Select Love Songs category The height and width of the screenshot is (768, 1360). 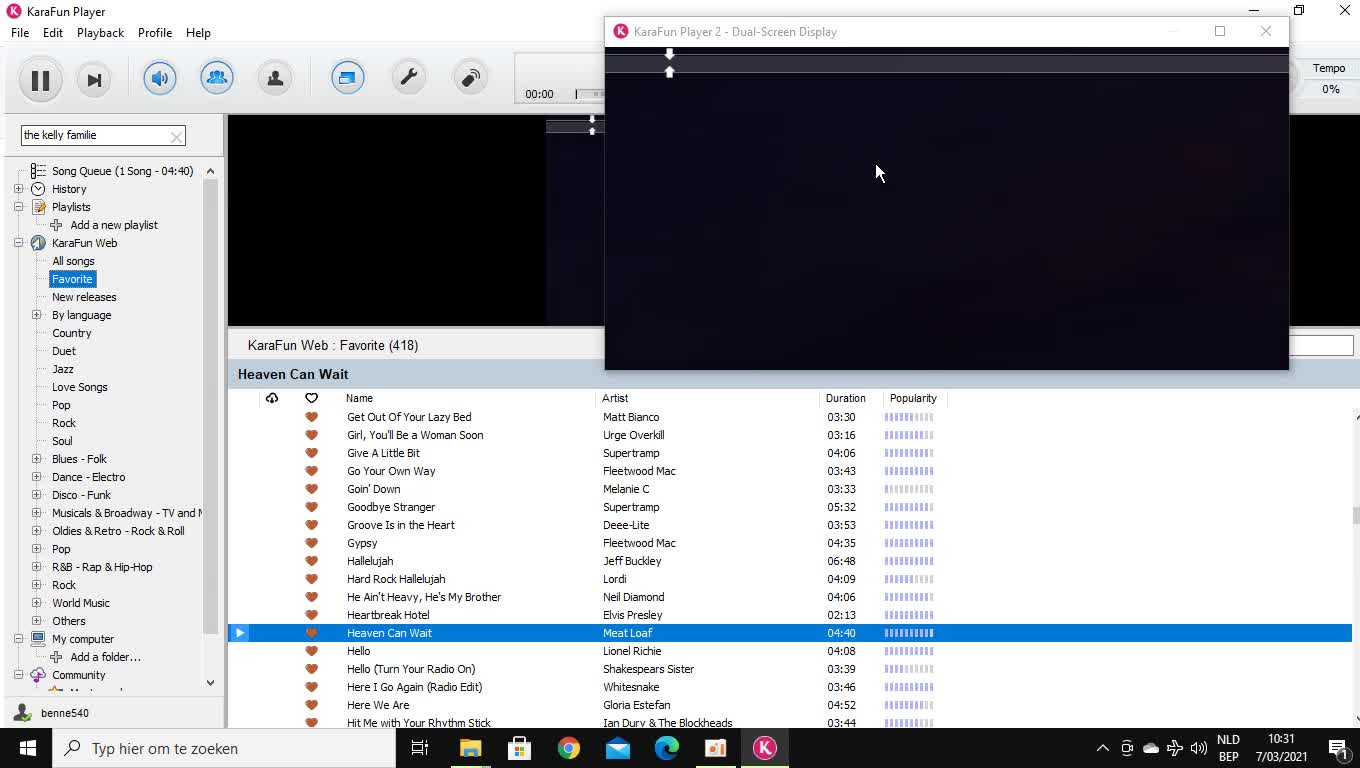(79, 387)
